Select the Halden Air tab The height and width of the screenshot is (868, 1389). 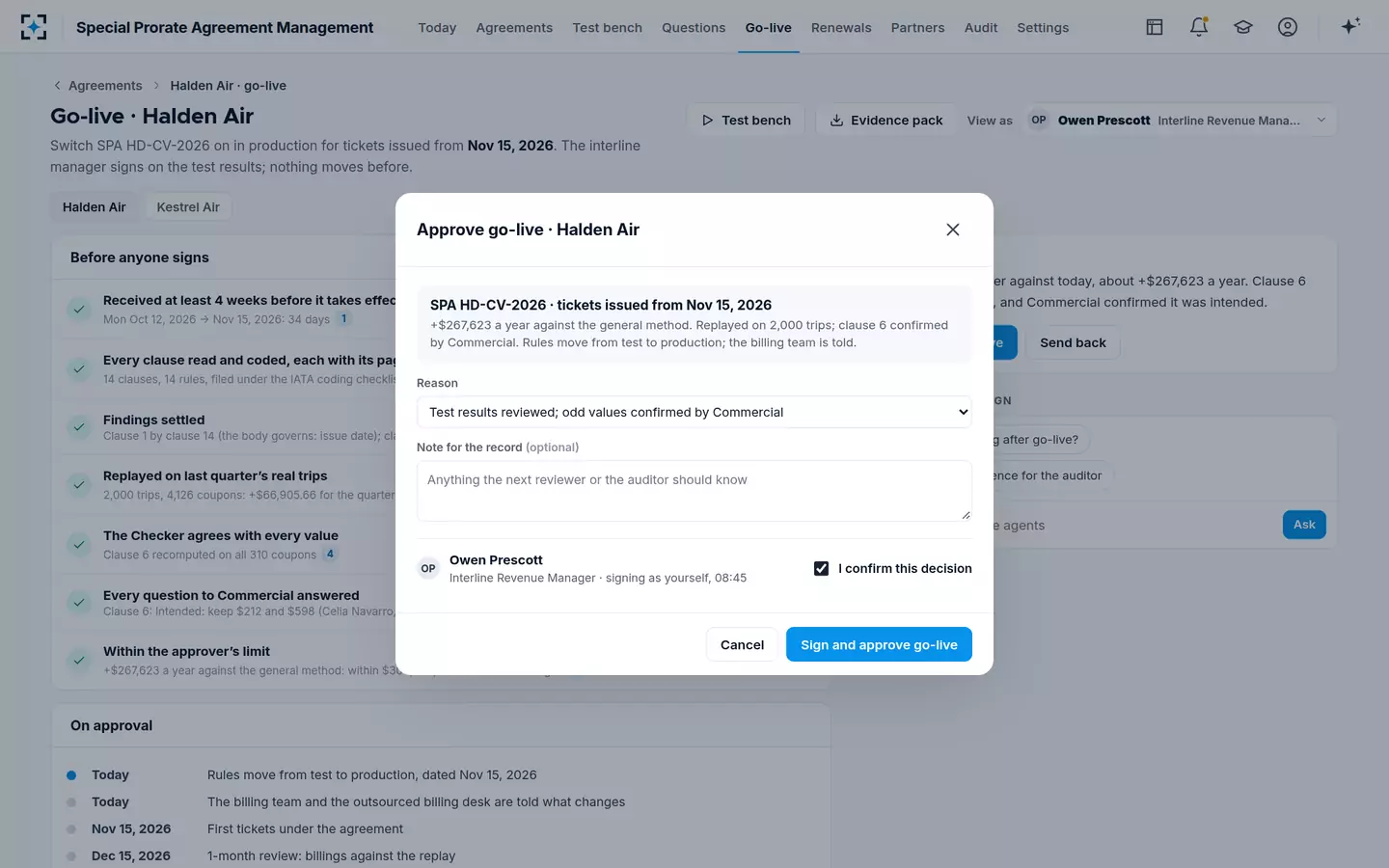pos(95,207)
